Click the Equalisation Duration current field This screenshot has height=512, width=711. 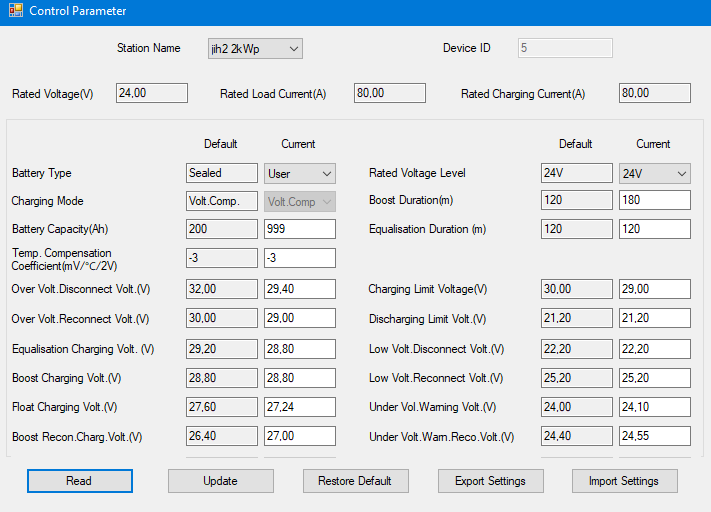click(654, 229)
